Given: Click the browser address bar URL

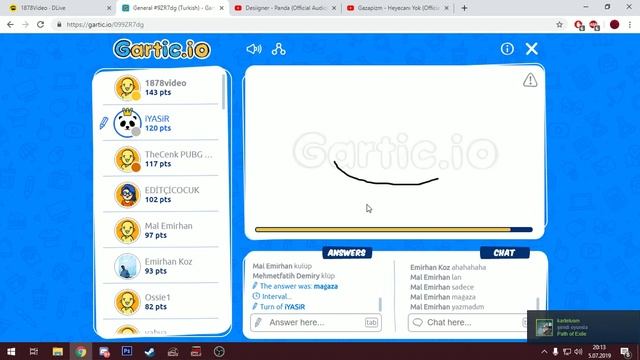Looking at the screenshot, I should click(x=105, y=24).
